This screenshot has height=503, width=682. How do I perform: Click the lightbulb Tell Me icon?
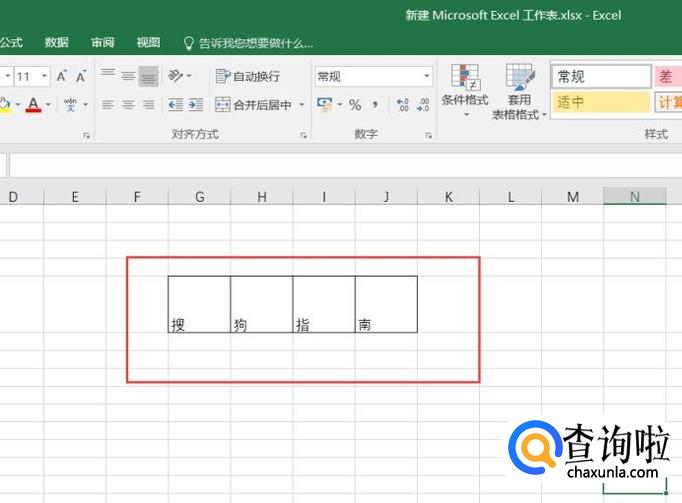[188, 43]
